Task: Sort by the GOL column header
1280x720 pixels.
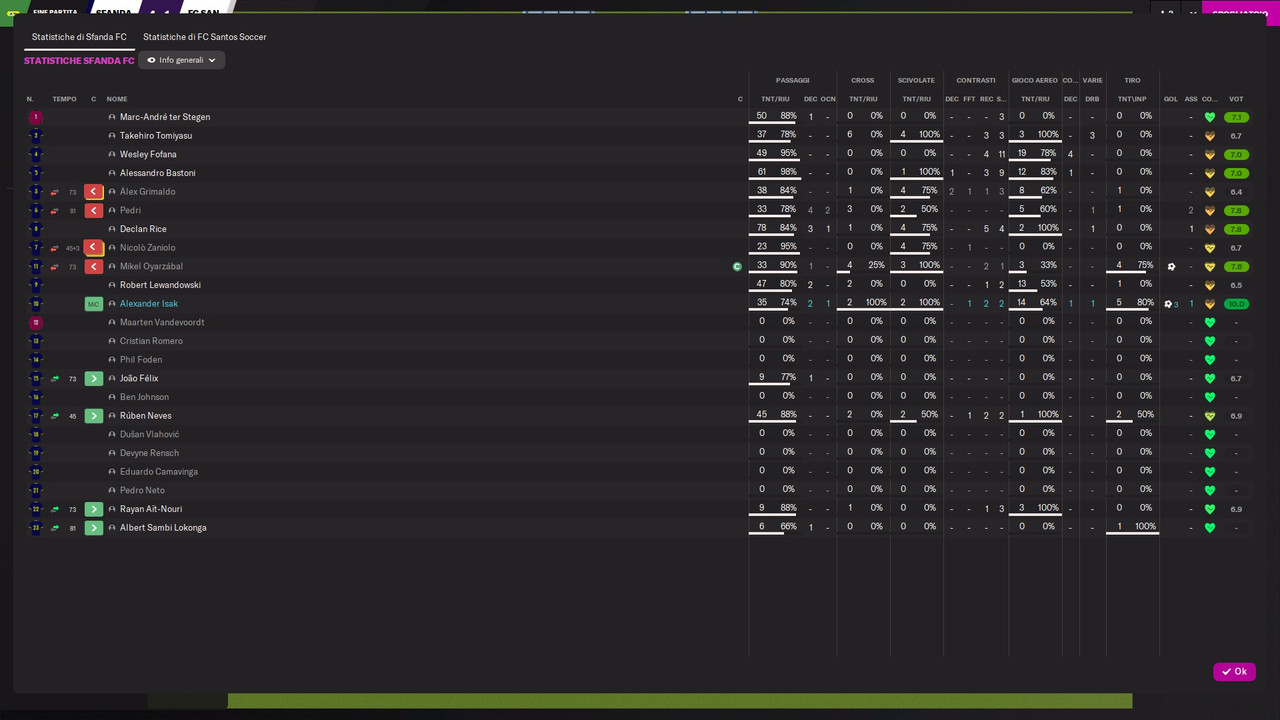Action: pos(1171,99)
